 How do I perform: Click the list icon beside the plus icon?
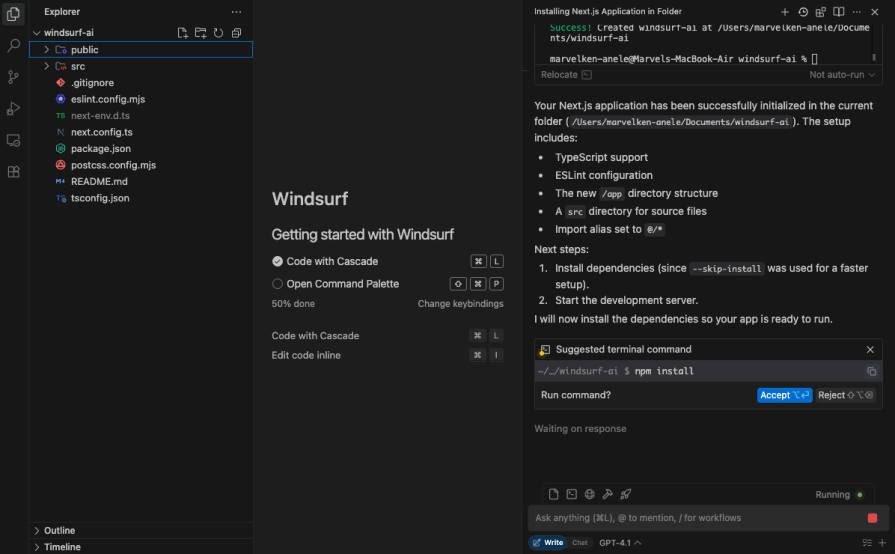pos(867,543)
